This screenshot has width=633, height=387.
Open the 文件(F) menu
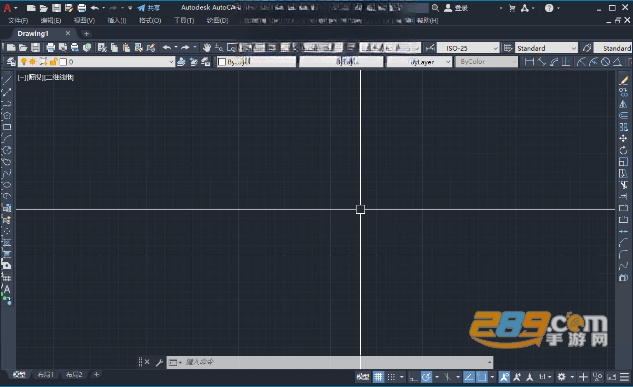point(18,21)
